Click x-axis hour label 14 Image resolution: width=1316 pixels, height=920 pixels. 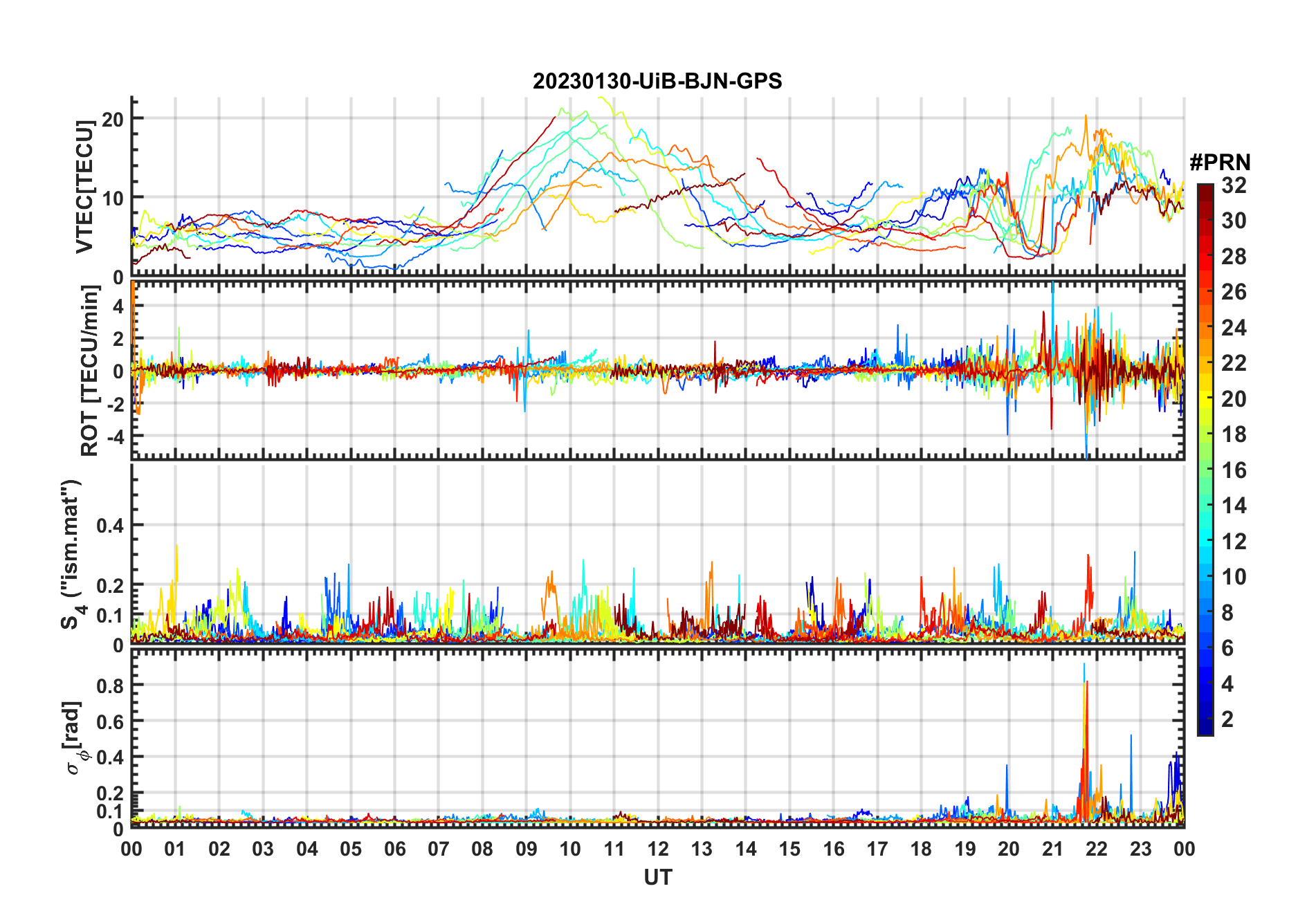(x=746, y=849)
